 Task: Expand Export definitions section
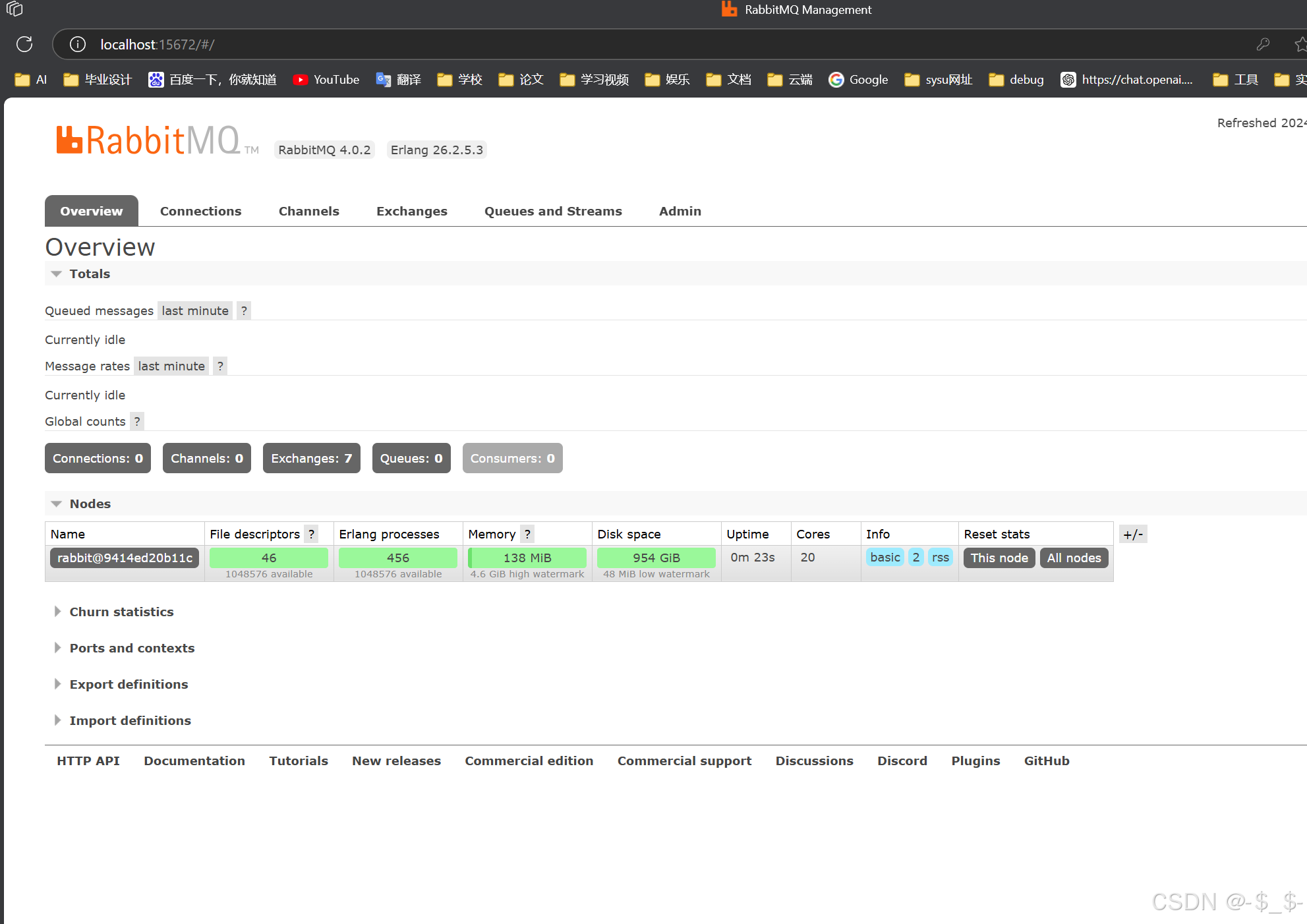coord(121,684)
